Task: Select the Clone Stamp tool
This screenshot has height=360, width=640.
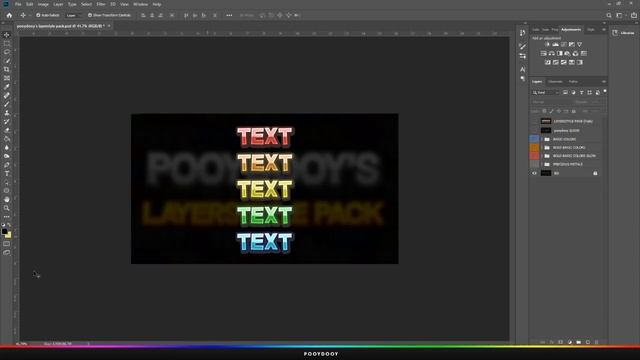Action: pos(7,113)
